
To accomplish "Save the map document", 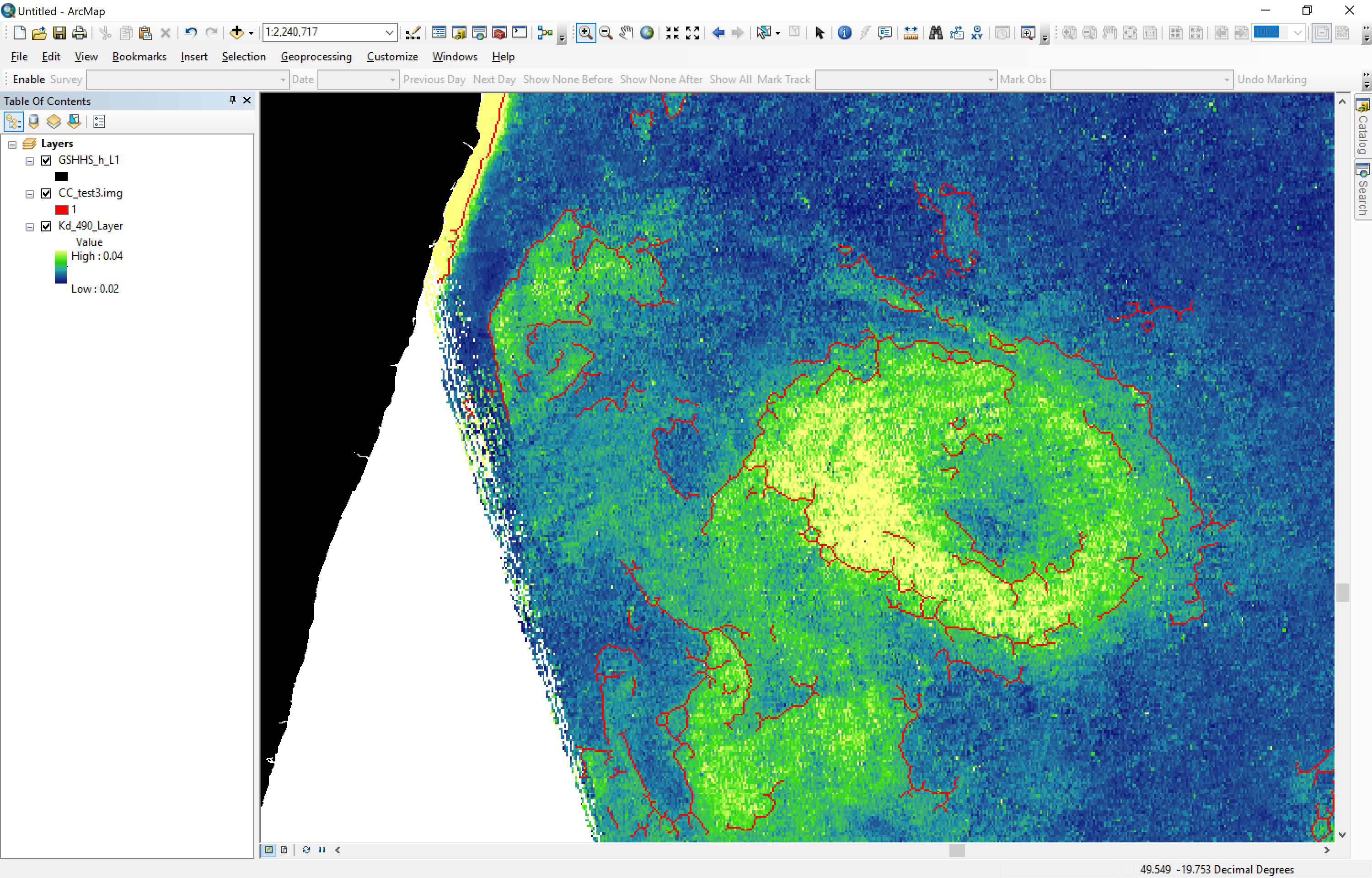I will coord(59,32).
